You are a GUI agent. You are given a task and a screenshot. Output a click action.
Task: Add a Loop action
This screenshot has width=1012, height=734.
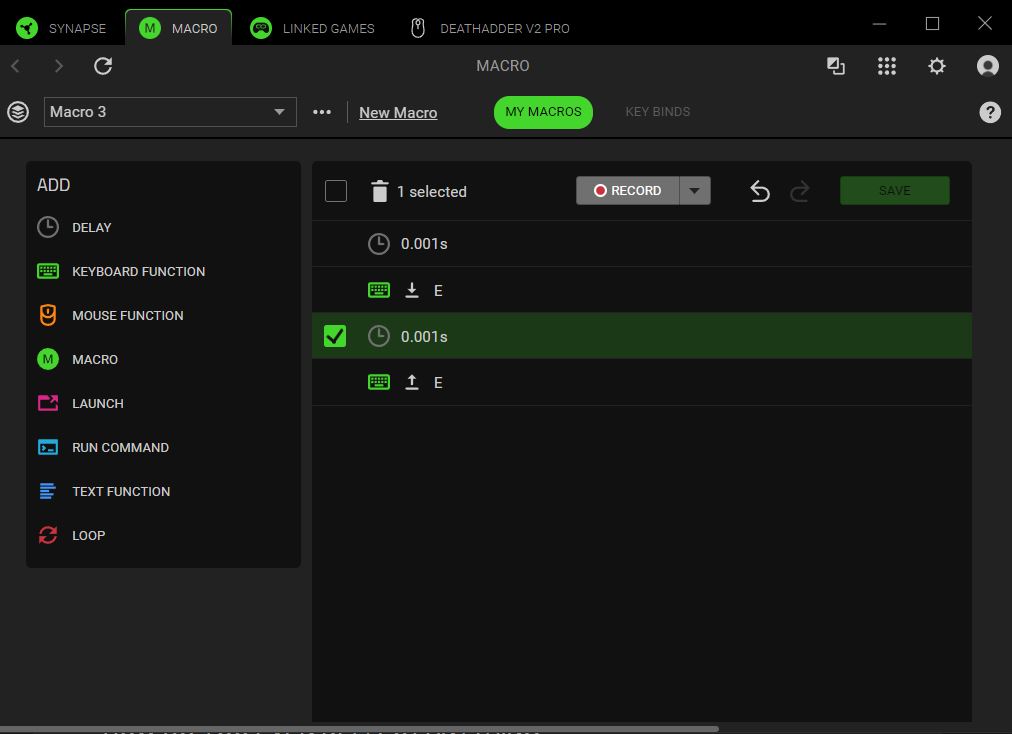coord(88,535)
